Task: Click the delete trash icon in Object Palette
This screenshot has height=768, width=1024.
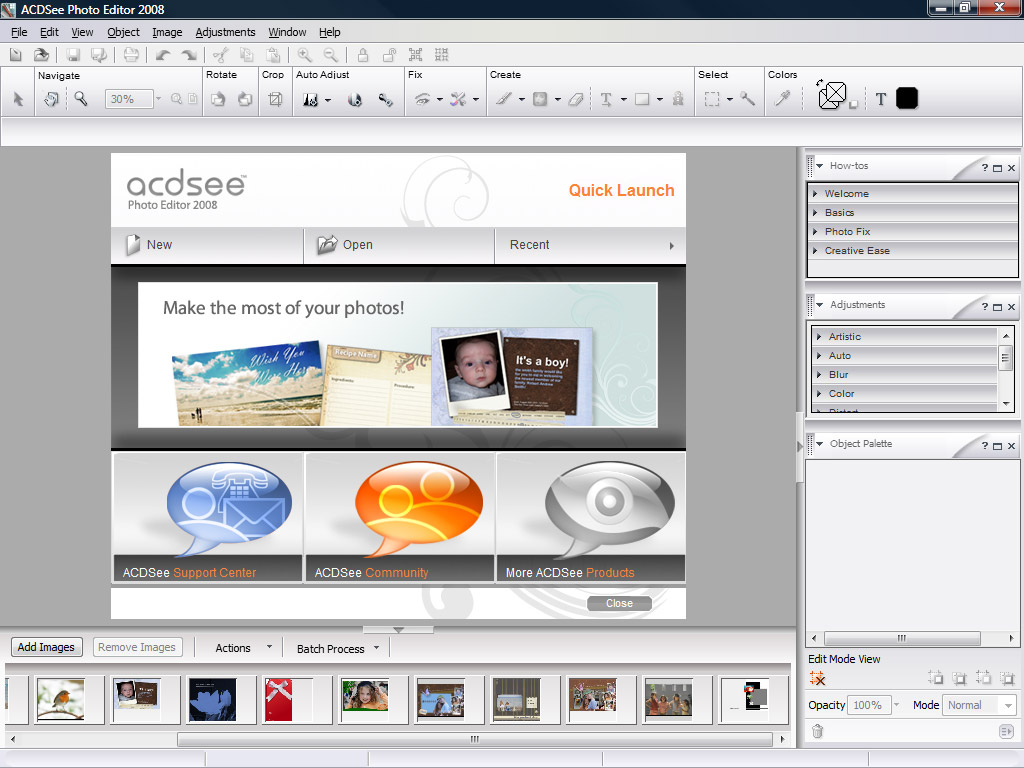Action: pos(817,731)
